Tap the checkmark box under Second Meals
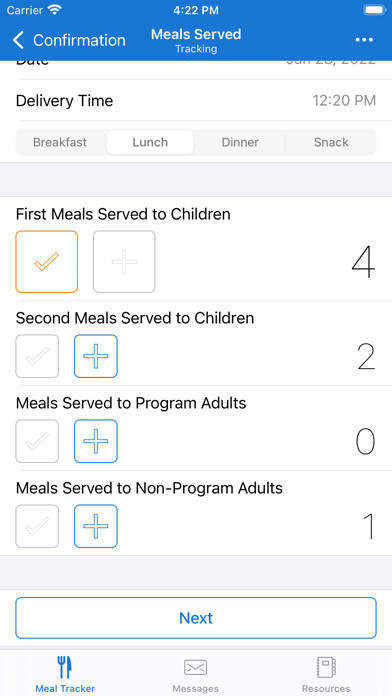 click(37, 356)
